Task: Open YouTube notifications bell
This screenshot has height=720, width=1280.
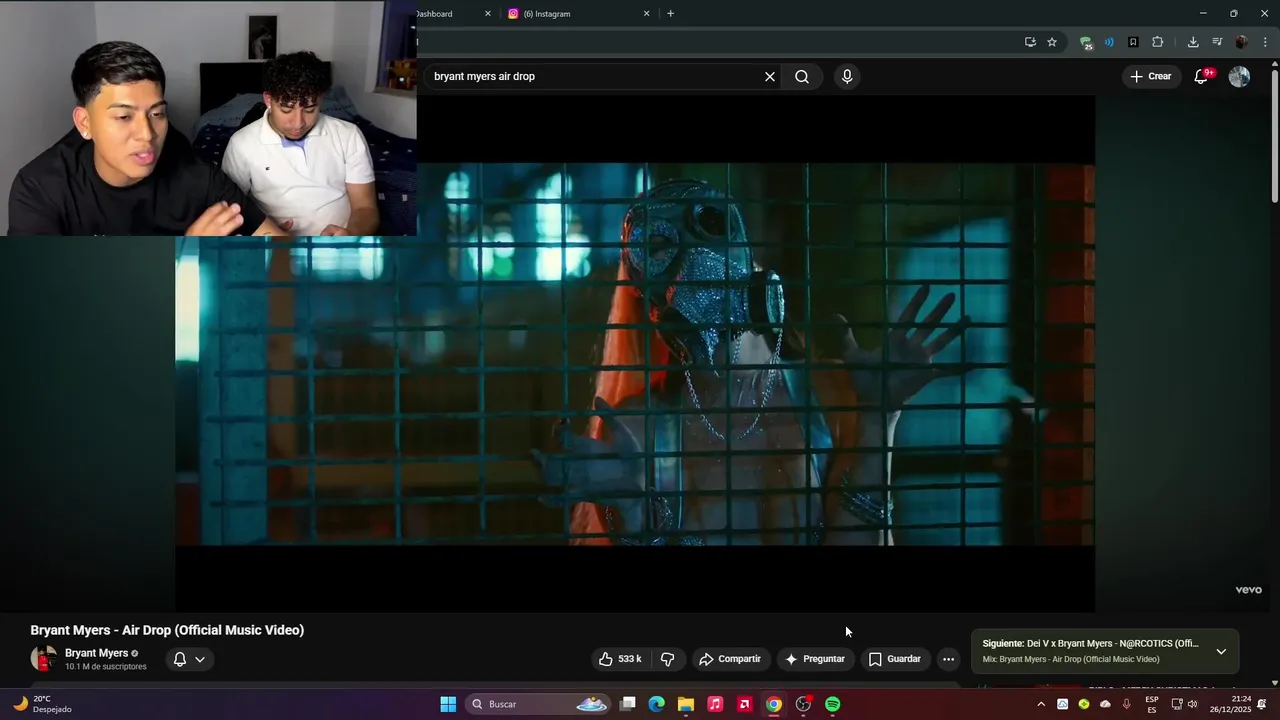Action: coord(1202,76)
